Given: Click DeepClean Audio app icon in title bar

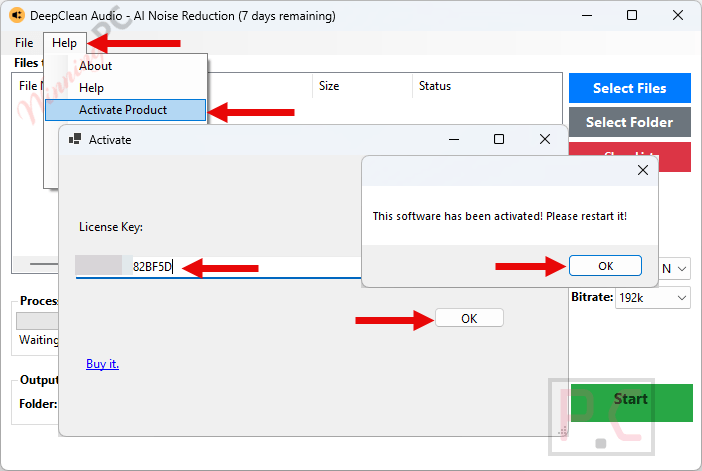Looking at the screenshot, I should [x=17, y=16].
